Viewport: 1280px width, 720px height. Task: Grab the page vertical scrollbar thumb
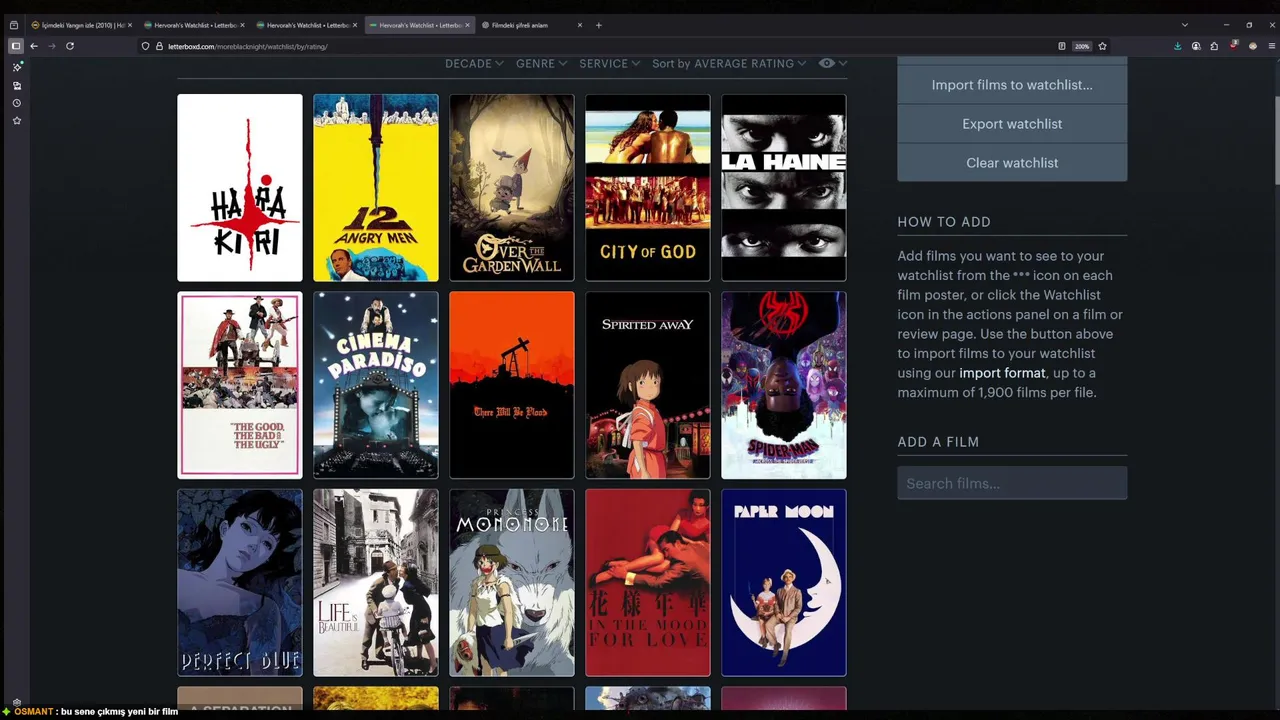point(1276,140)
